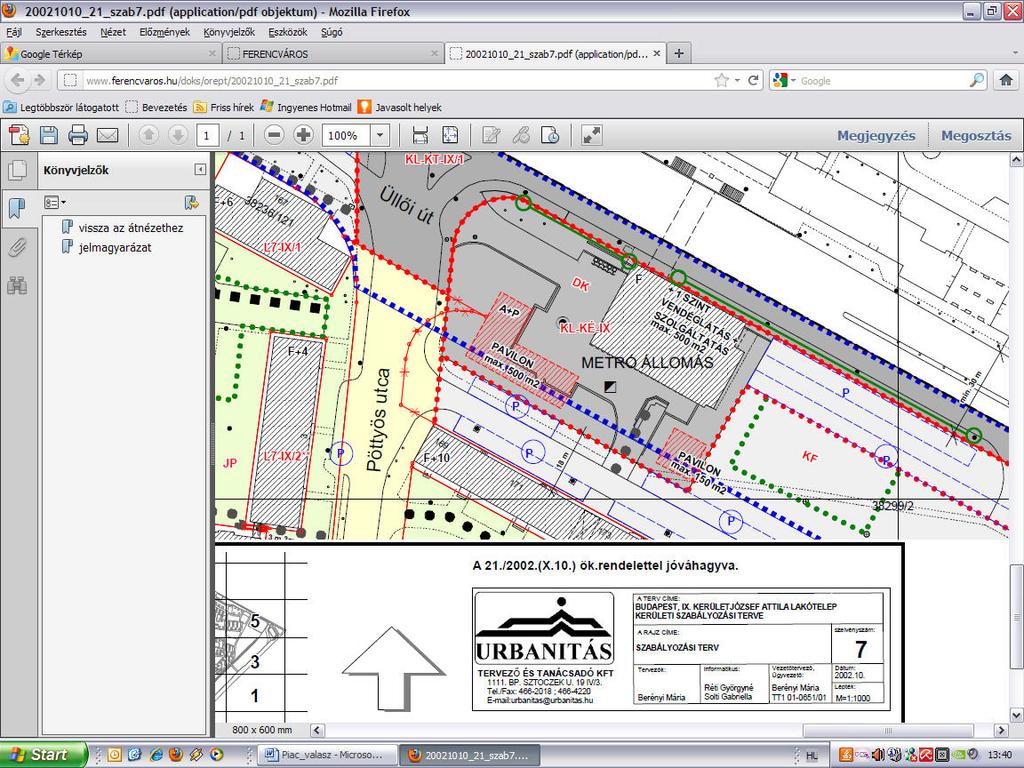1024x768 pixels.
Task: Bookmark this page with star icon
Action: point(721,80)
